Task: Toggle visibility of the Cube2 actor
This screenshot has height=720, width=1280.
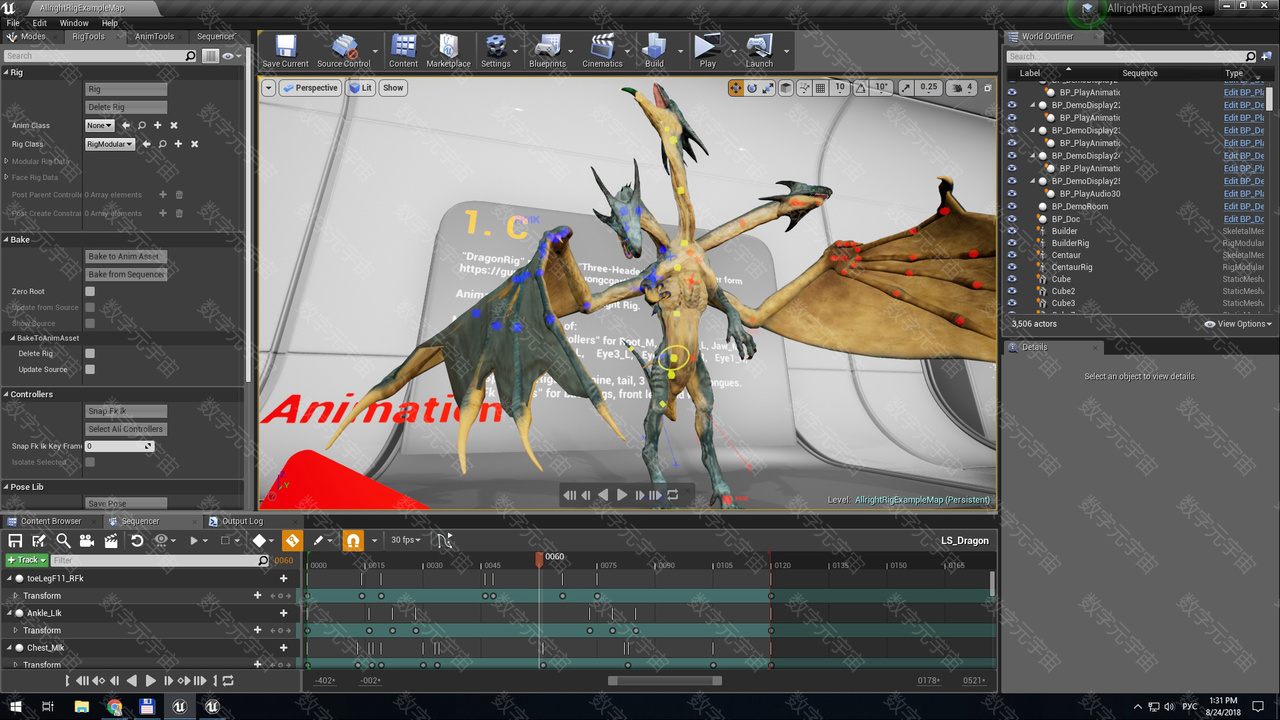Action: coord(1012,291)
